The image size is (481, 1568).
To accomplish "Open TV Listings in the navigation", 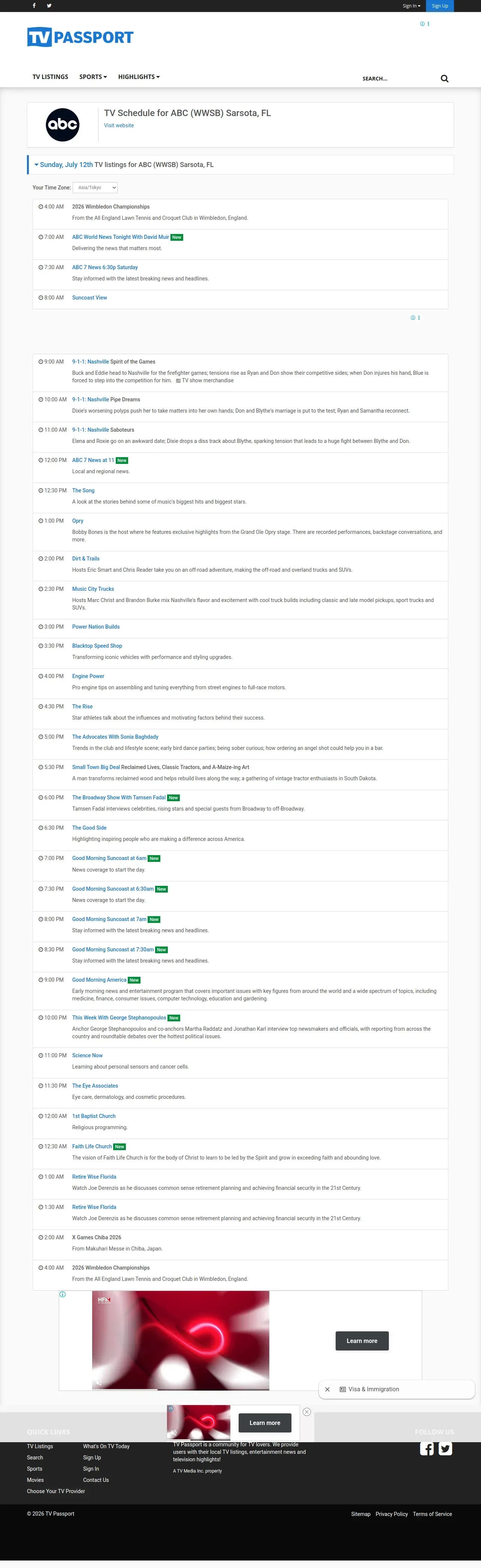I will [51, 77].
